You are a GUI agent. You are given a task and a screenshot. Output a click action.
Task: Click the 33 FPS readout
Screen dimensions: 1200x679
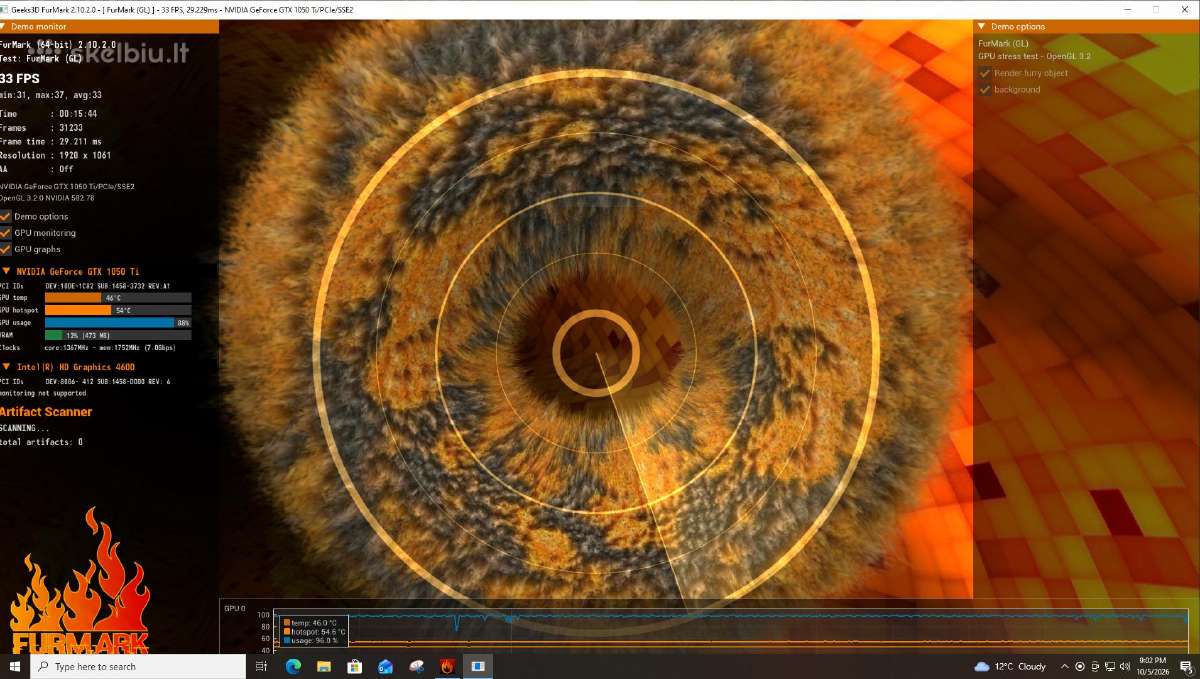point(20,78)
